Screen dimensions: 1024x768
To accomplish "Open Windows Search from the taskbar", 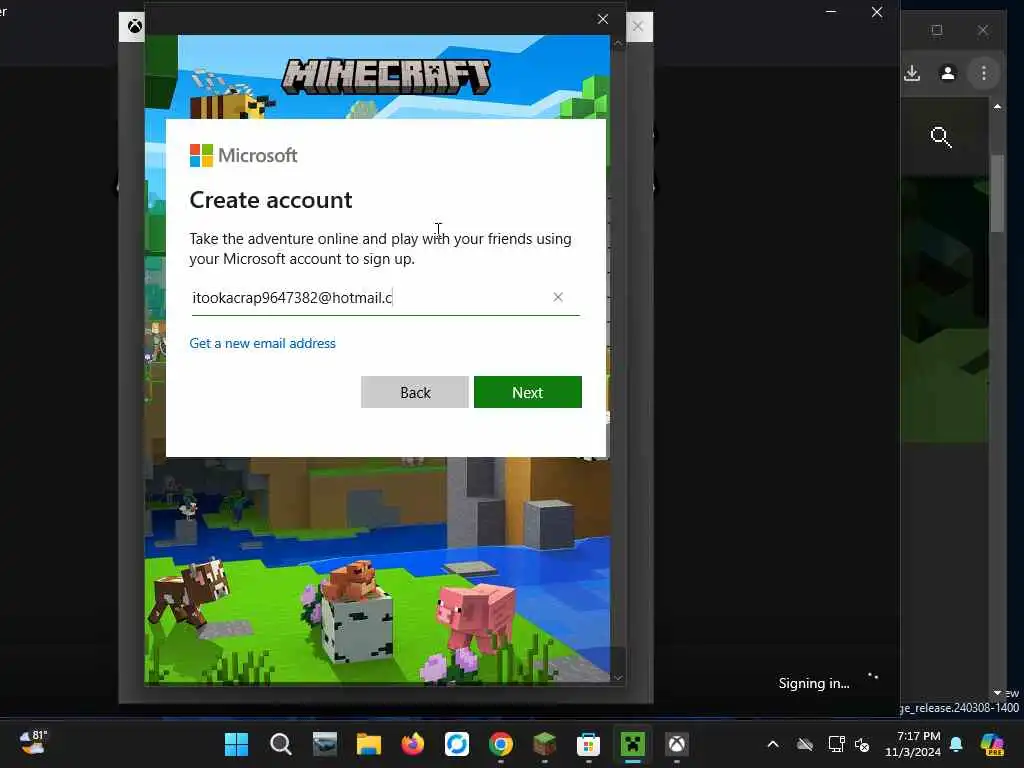I will (281, 744).
